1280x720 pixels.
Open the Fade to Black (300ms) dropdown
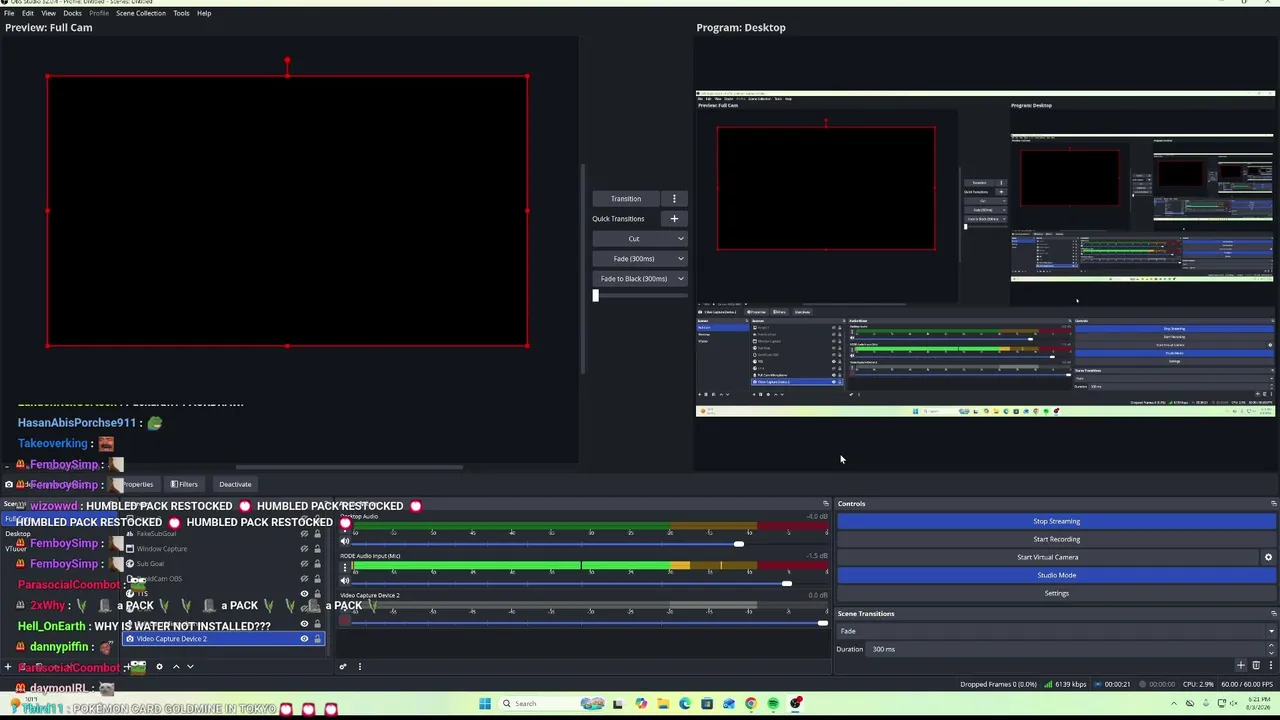pos(640,279)
